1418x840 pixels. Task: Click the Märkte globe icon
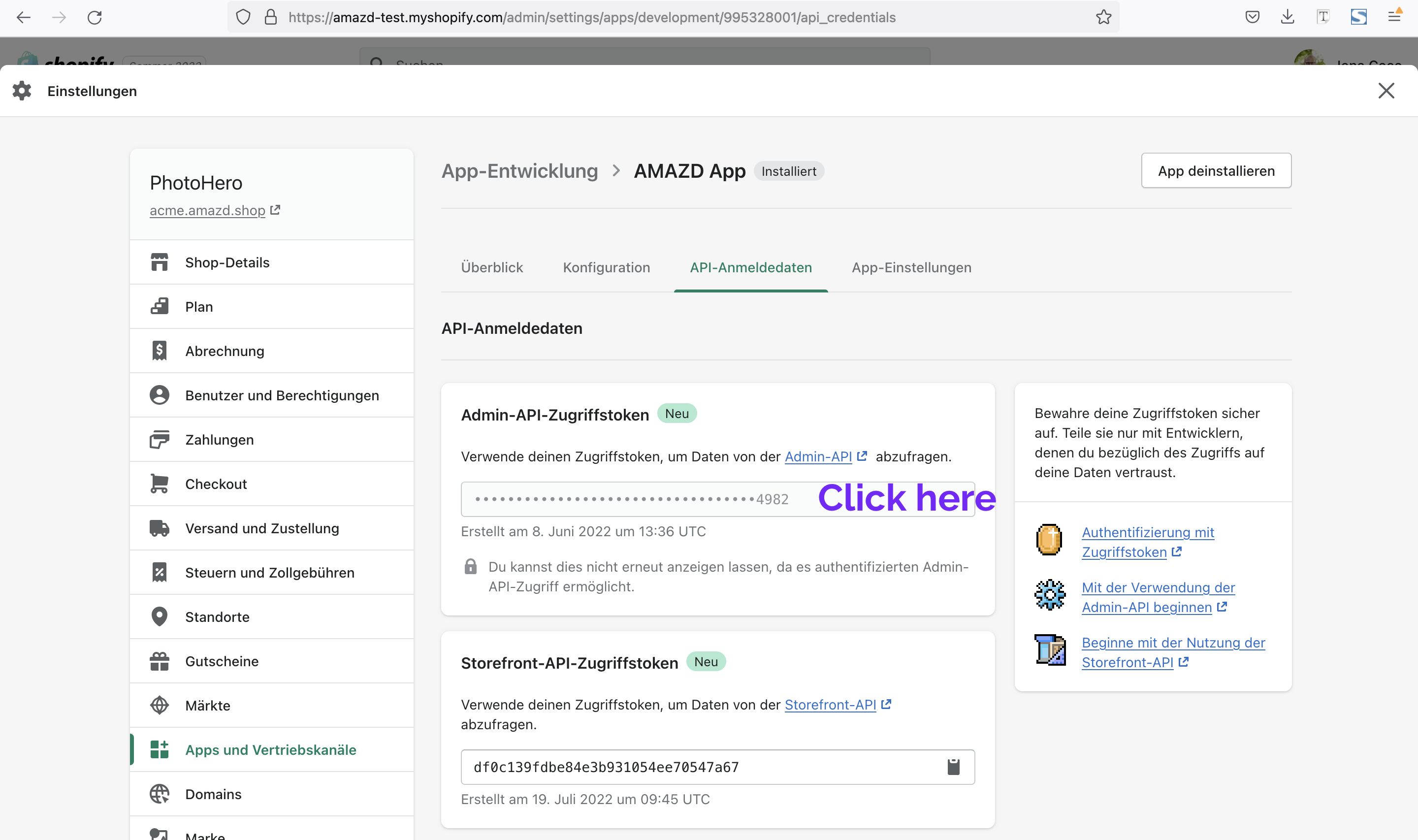[160, 705]
